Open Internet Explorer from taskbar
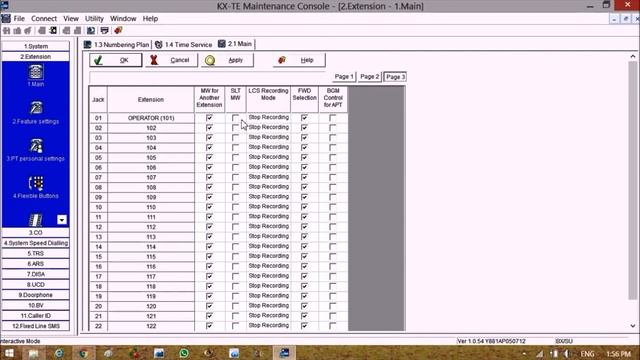The height and width of the screenshot is (360, 640). coord(59,353)
